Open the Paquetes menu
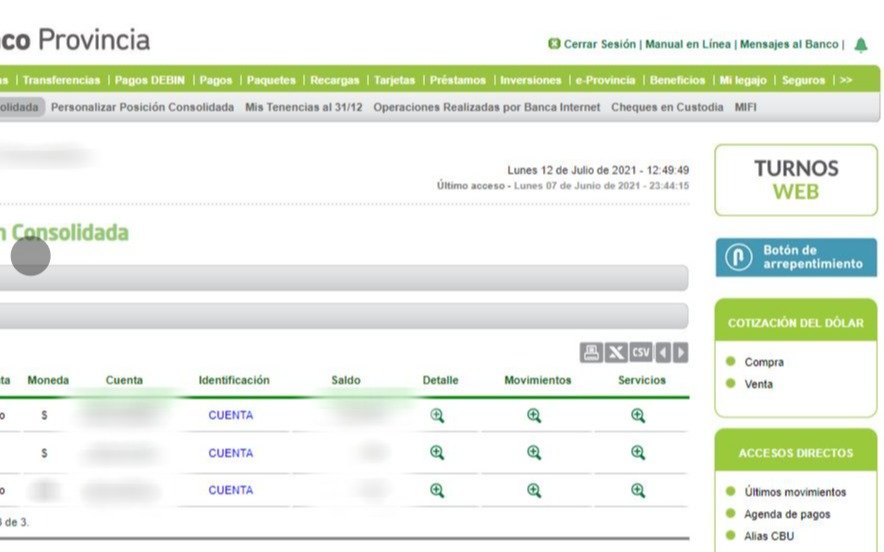The width and height of the screenshot is (884, 552). [271, 80]
